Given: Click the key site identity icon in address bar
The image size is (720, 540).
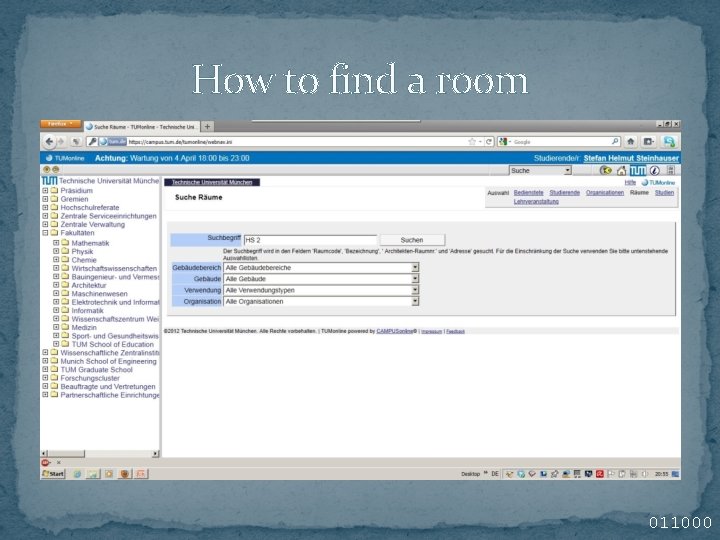Looking at the screenshot, I should point(92,142).
